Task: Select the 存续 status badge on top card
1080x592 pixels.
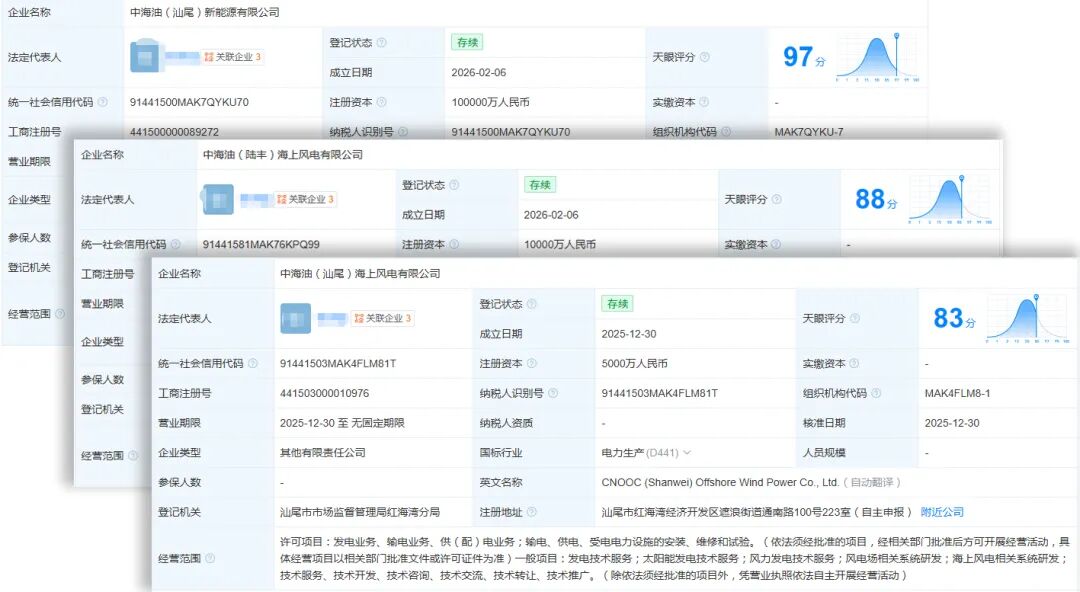Action: click(466, 42)
